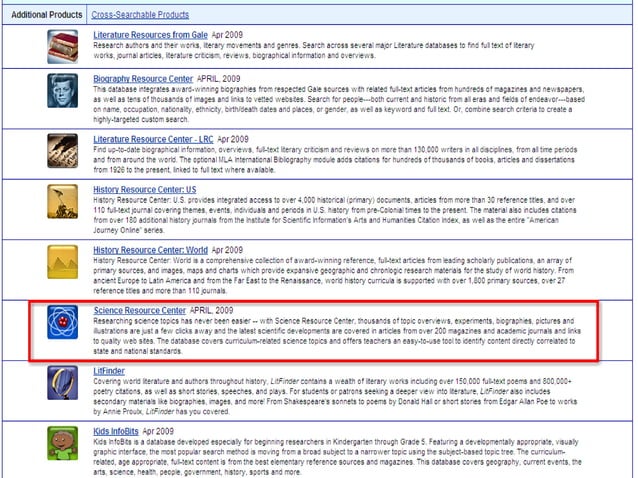Open the History Resource Center: US link
This screenshot has height=478, width=638.
click(x=144, y=190)
